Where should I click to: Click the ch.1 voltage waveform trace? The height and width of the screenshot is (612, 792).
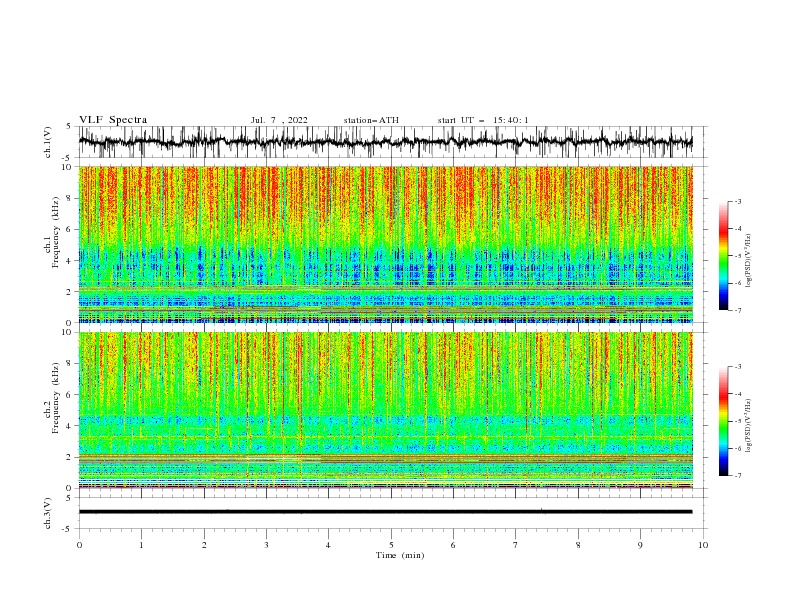(385, 142)
